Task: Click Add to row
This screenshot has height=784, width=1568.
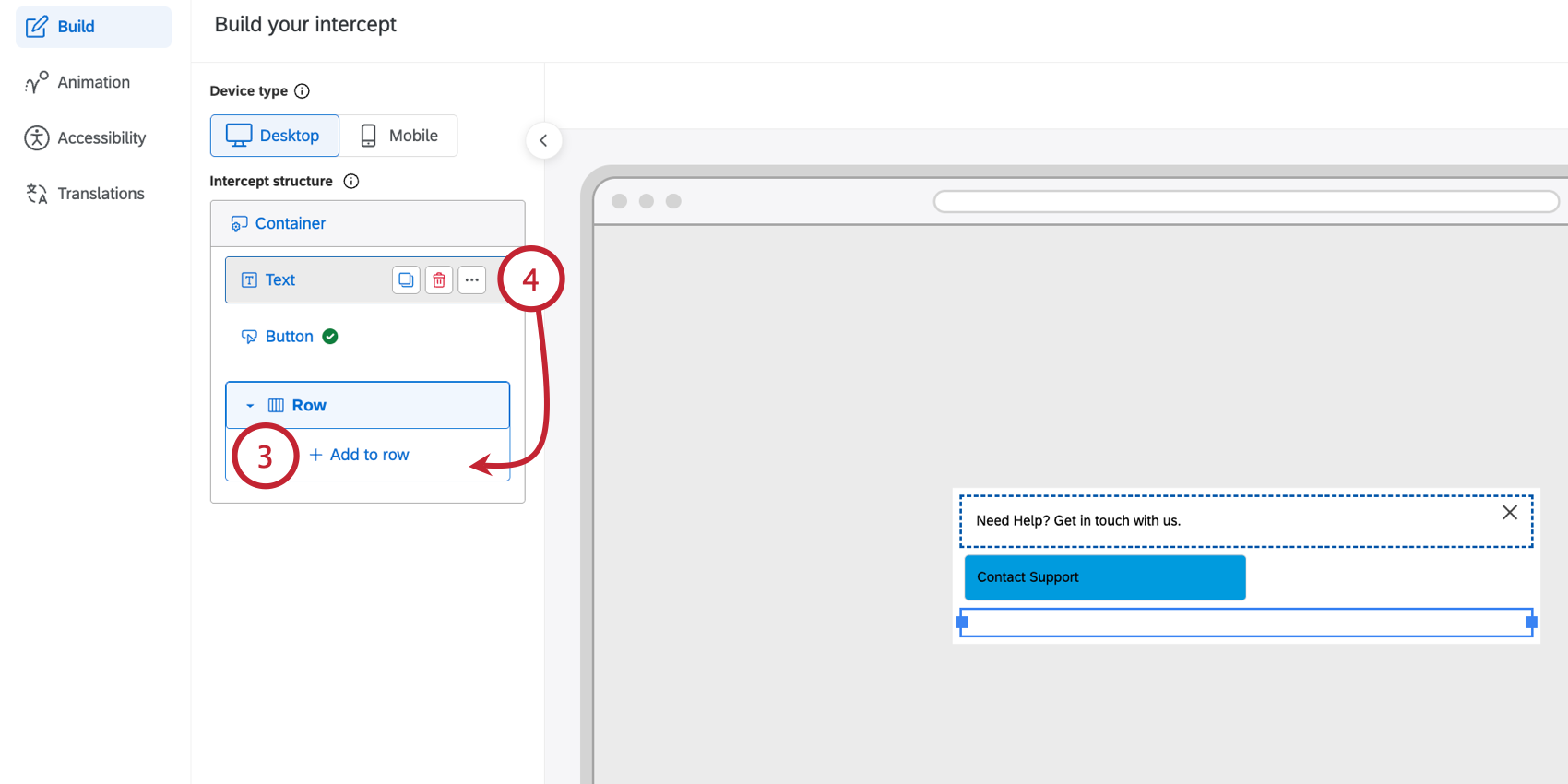Action: click(360, 455)
